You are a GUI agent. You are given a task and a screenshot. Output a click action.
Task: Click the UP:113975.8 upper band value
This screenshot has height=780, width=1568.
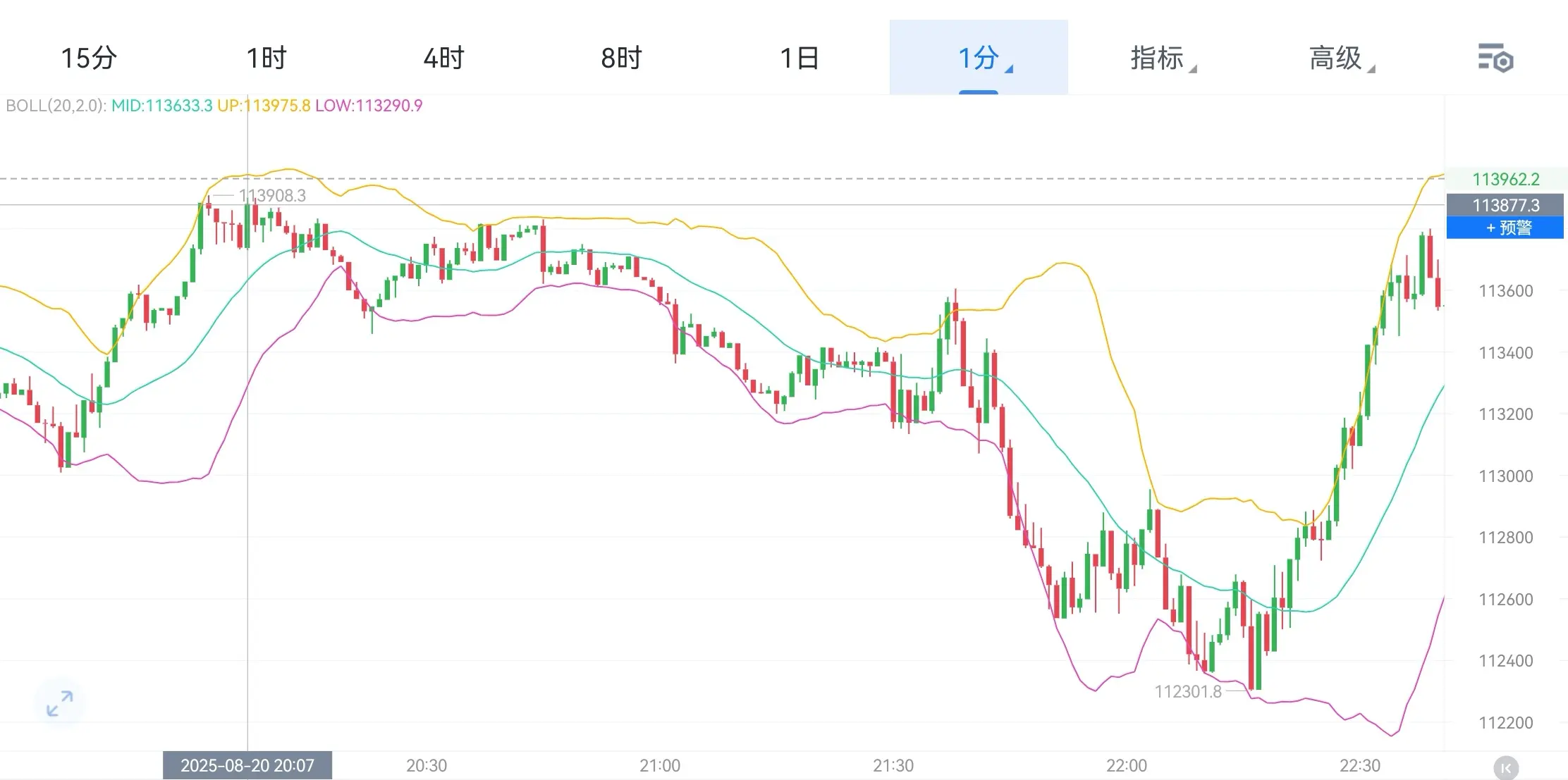[x=264, y=106]
